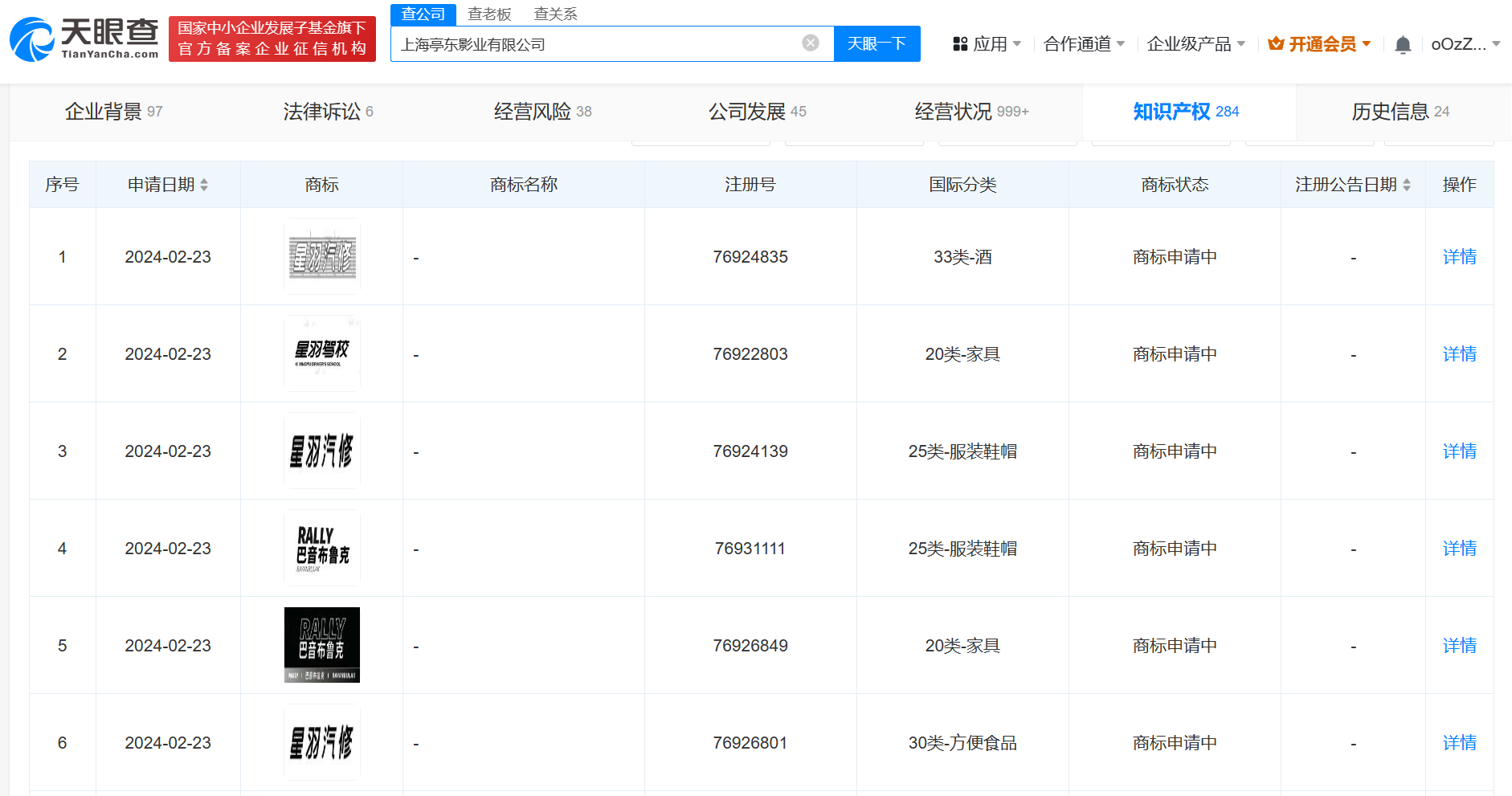Click the 开通会员 crown icon
The height and width of the screenshot is (796, 1512).
pyautogui.click(x=1276, y=44)
